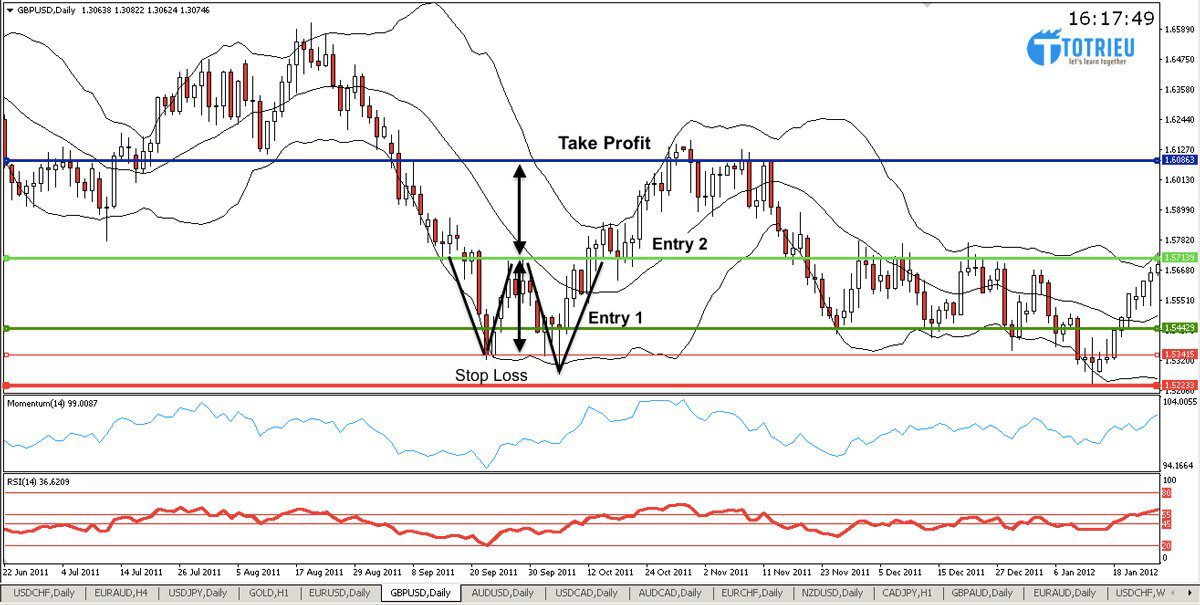Open the GOLD,H1 chart tab
Screen dimensions: 1200x605
coord(269,594)
